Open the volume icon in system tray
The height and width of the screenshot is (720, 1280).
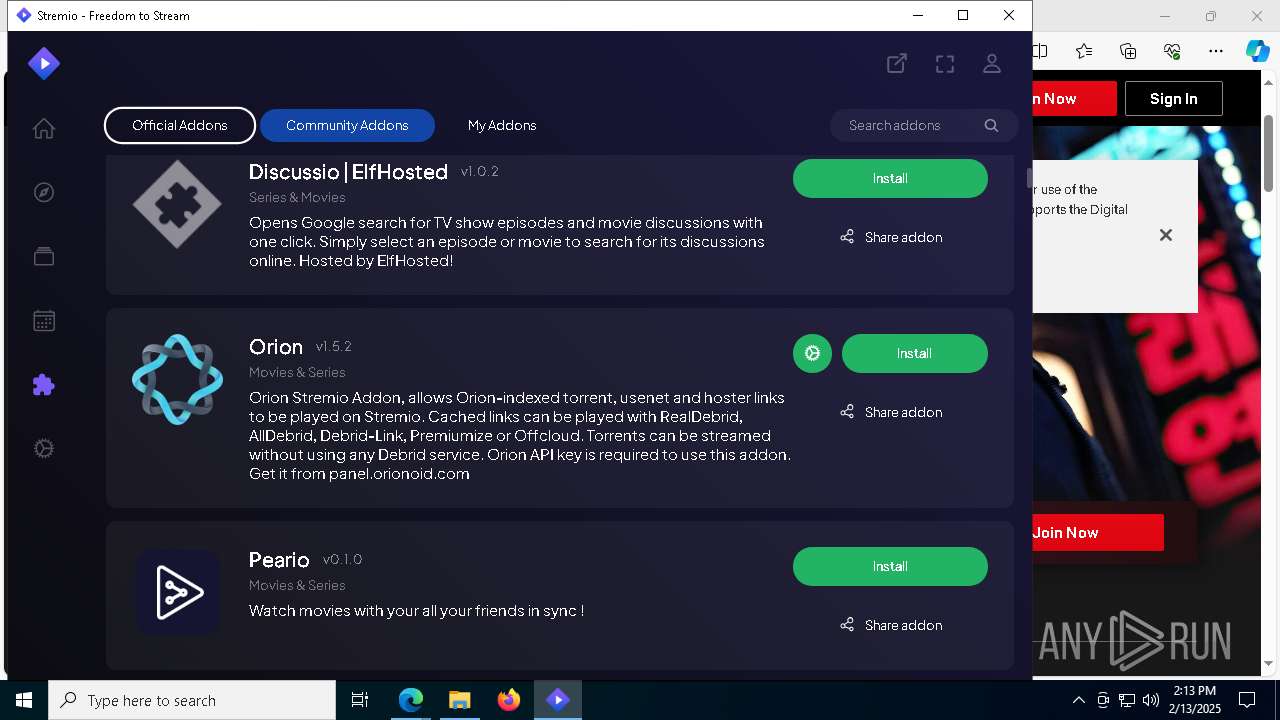[x=1151, y=700]
